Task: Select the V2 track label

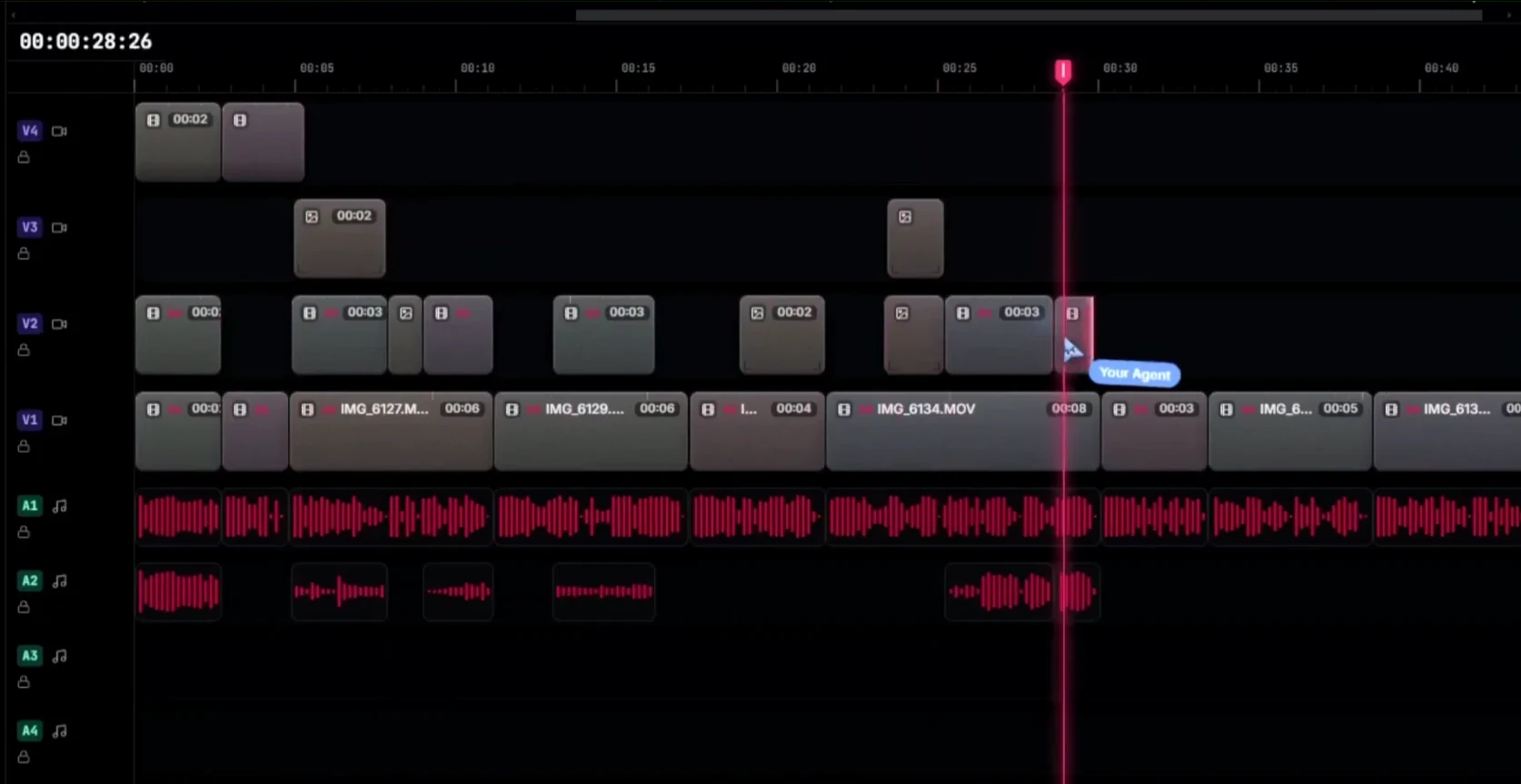Action: tap(30, 323)
